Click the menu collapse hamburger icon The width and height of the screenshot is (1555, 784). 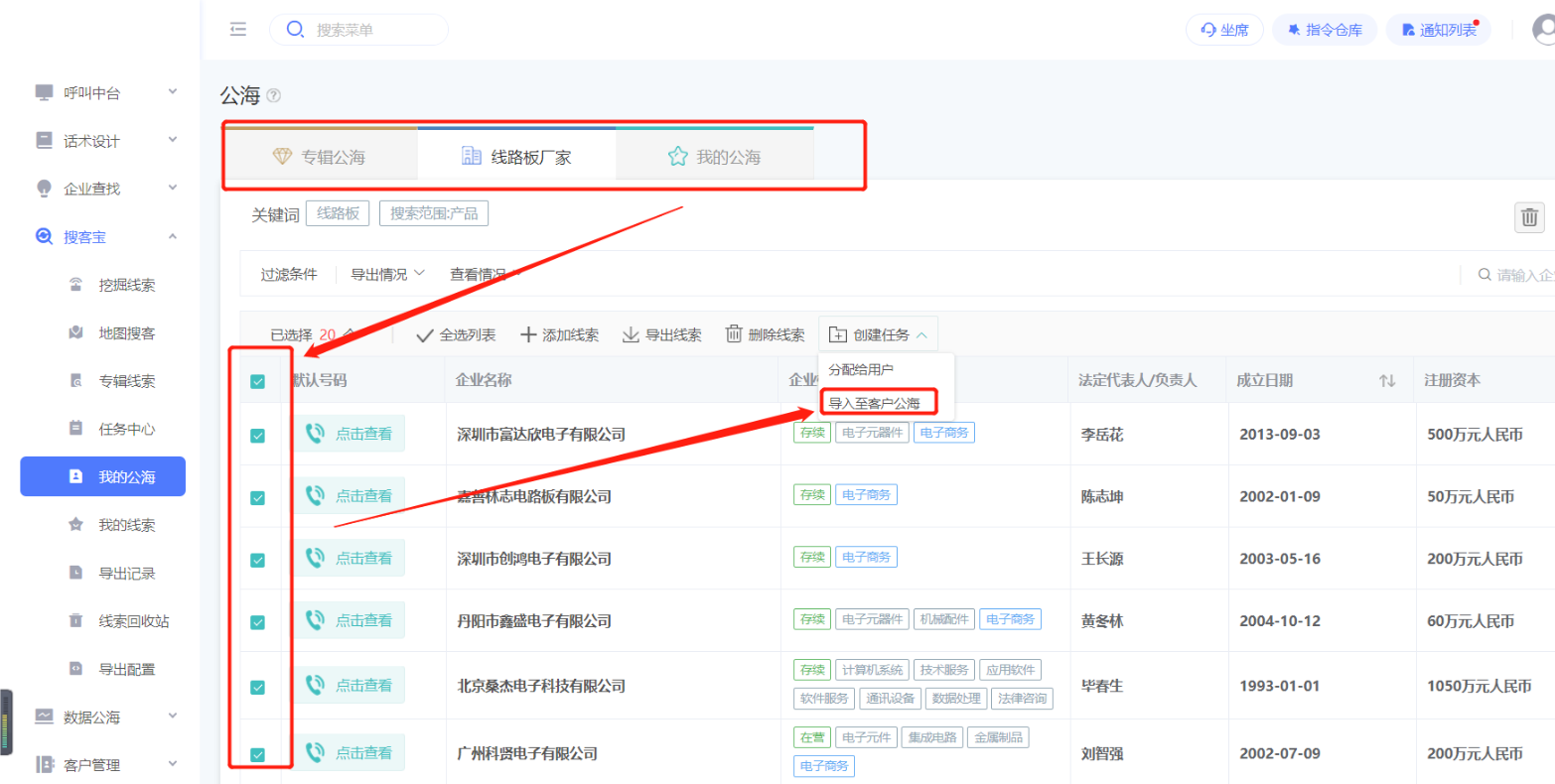click(x=237, y=30)
